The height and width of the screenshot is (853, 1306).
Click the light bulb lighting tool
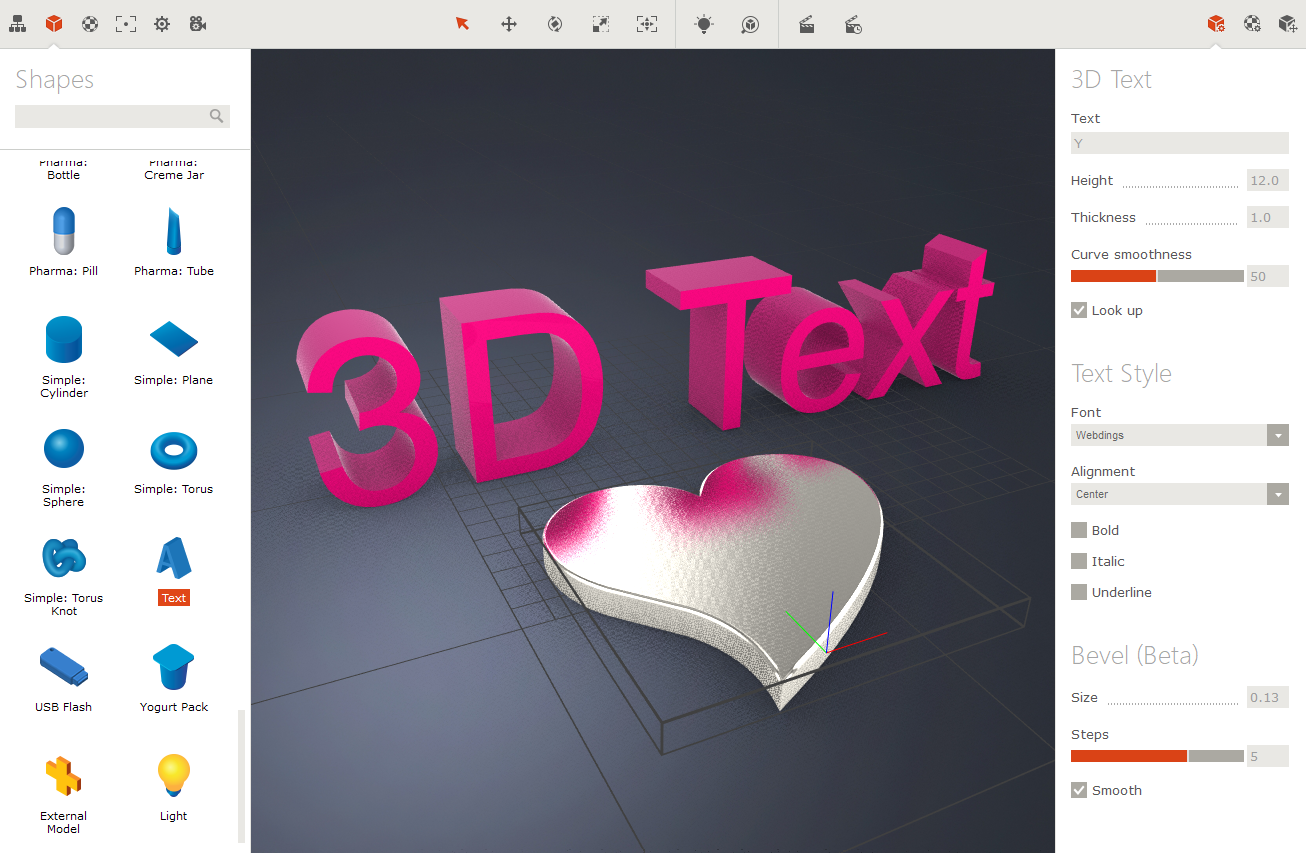(x=704, y=24)
